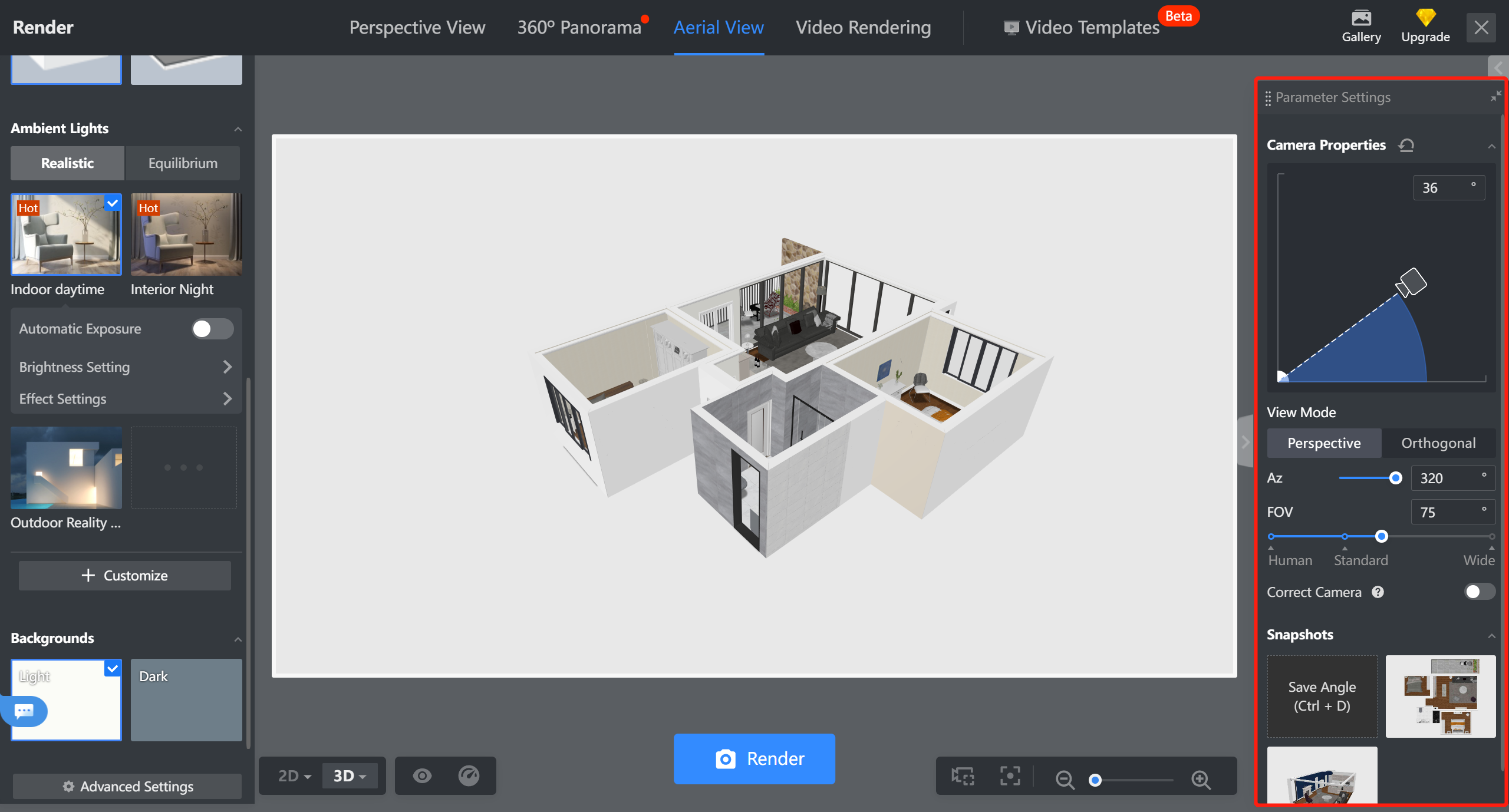The height and width of the screenshot is (812, 1509).
Task: Switch to Perspective View tab
Action: (x=417, y=27)
